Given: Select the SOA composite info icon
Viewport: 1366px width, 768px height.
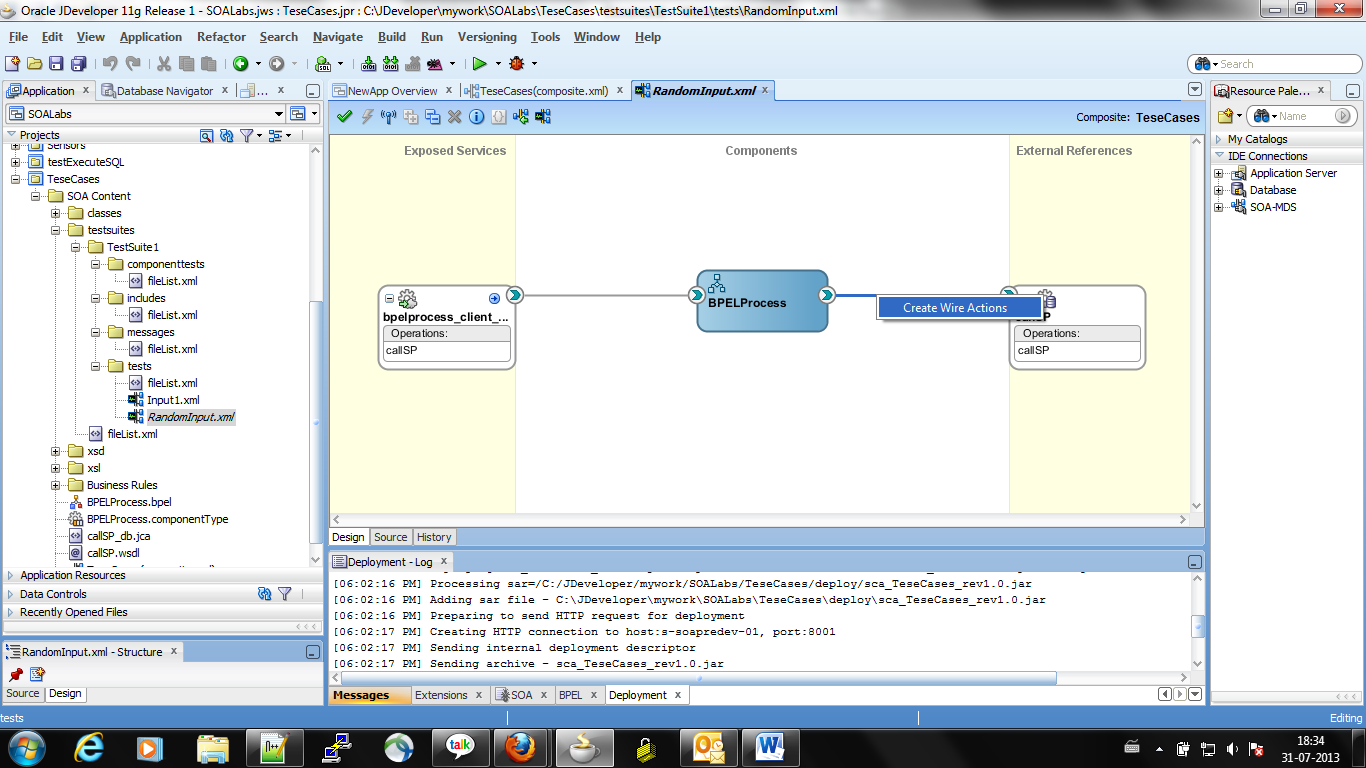Looking at the screenshot, I should point(476,117).
